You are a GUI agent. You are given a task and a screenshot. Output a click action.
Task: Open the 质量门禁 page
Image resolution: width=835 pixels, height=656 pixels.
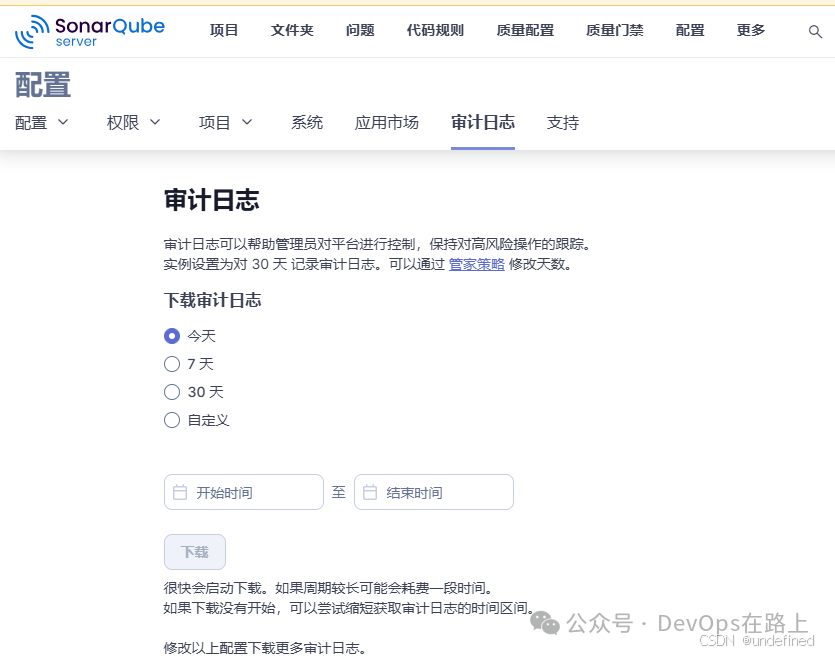coord(613,30)
